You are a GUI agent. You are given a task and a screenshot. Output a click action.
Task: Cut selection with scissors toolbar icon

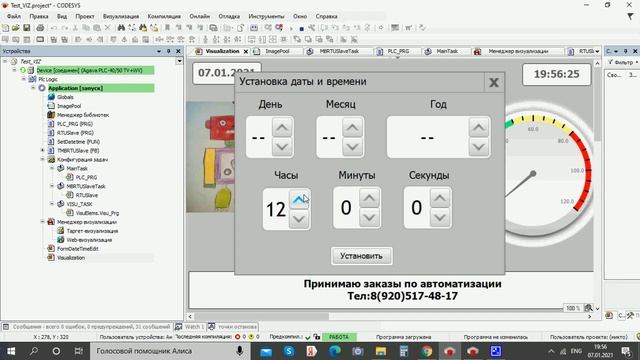coord(75,28)
